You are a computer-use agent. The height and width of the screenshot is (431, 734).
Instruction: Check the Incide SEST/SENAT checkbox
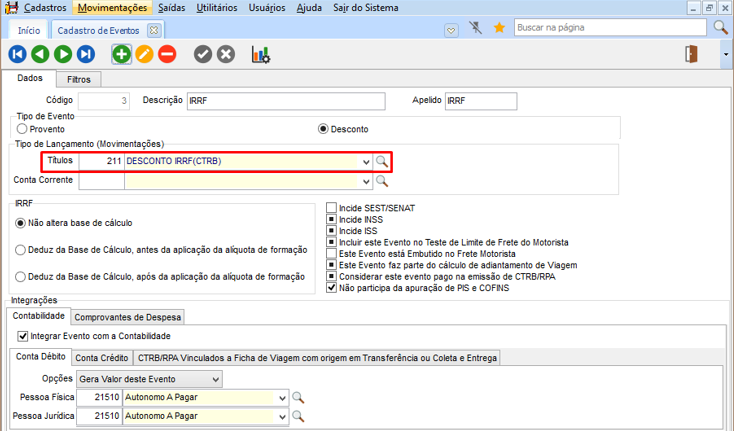click(332, 208)
